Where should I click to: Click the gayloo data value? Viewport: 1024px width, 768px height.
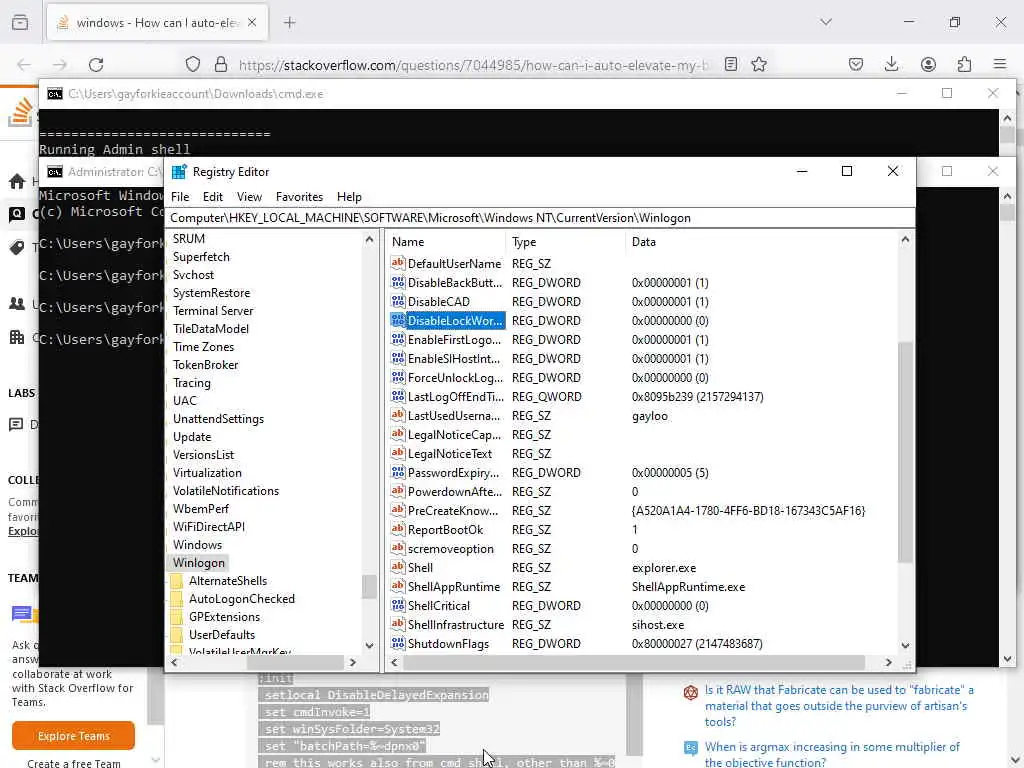[650, 415]
